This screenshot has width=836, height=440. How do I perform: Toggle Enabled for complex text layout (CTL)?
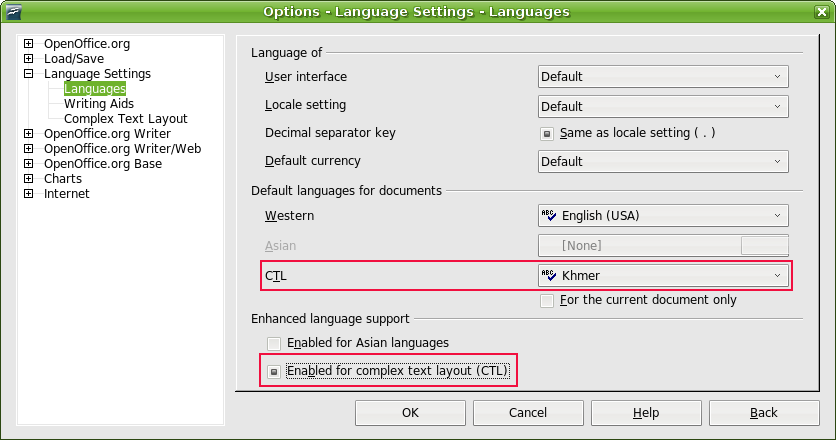[x=274, y=371]
